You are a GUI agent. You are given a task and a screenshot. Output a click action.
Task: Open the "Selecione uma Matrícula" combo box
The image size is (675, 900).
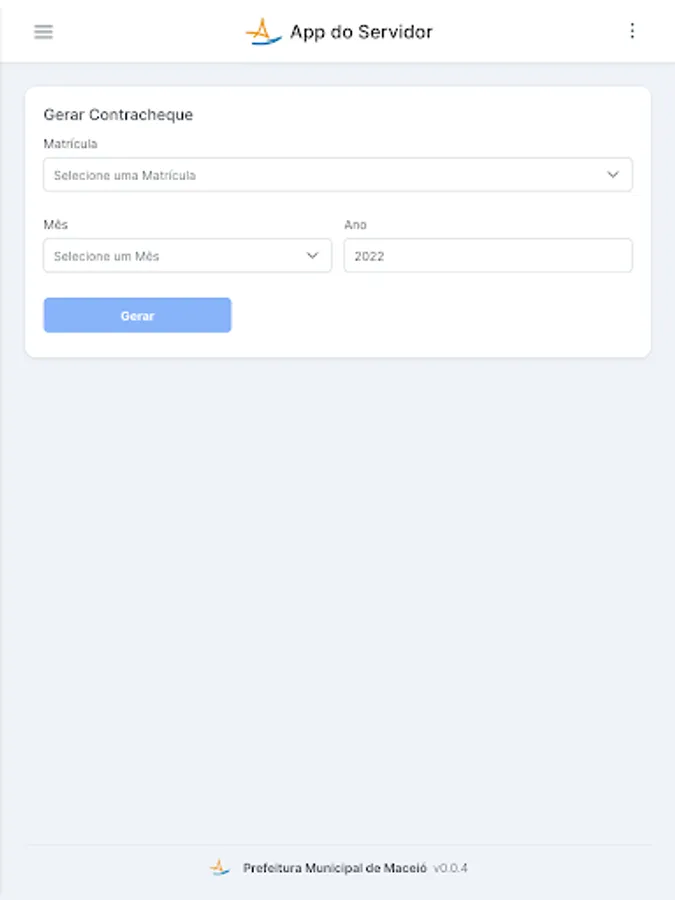point(320,175)
